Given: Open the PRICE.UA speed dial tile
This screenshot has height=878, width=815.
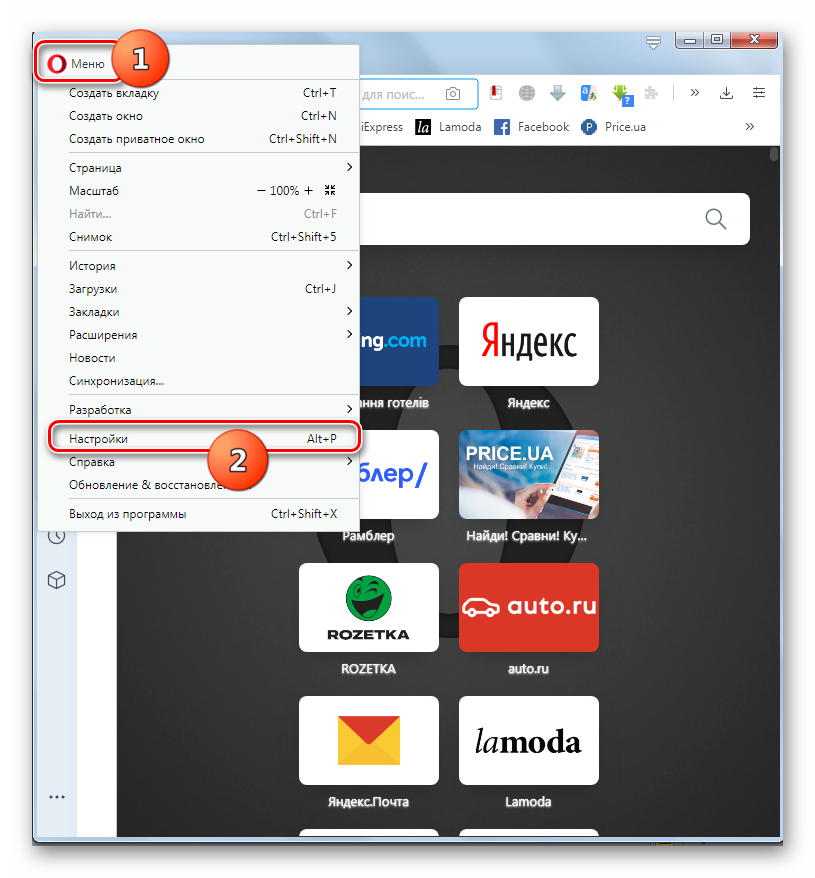Looking at the screenshot, I should (529, 474).
